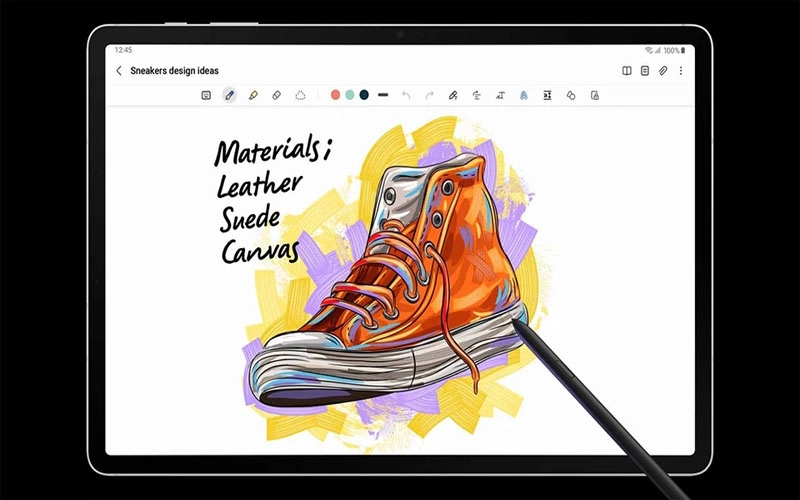Undo the last stroke
The height and width of the screenshot is (500, 800).
[x=406, y=95]
